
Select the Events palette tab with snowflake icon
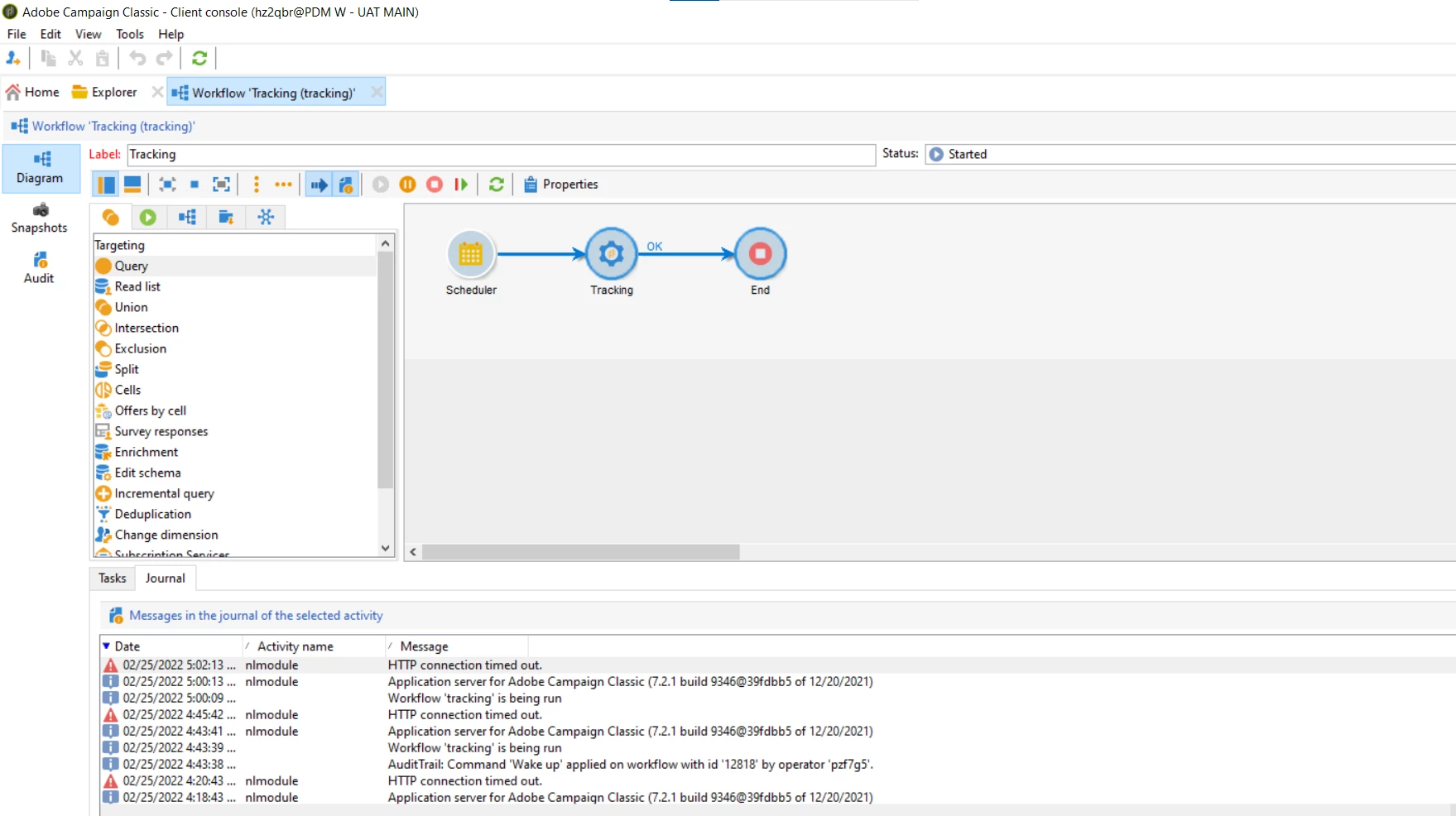tap(266, 217)
